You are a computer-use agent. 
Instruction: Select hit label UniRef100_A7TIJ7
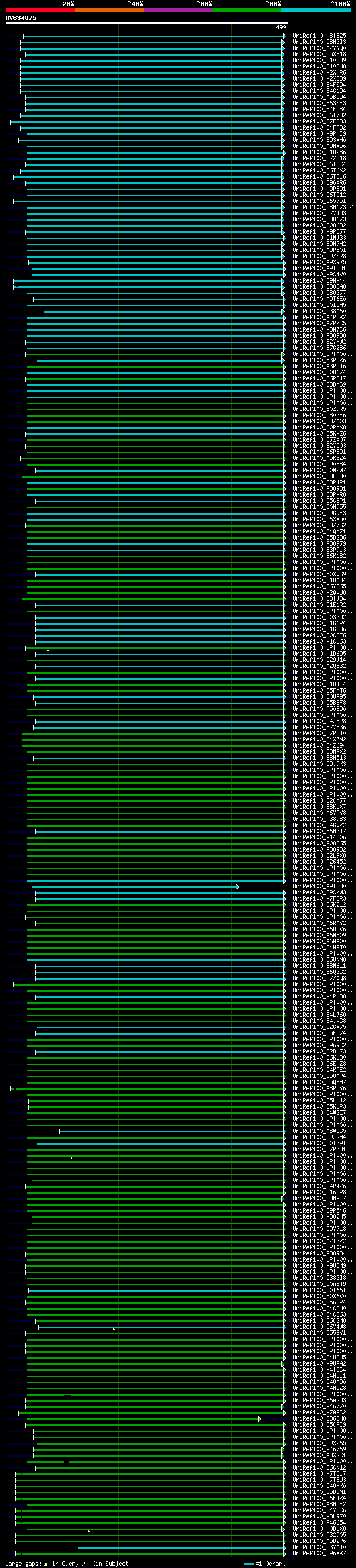319,1474
